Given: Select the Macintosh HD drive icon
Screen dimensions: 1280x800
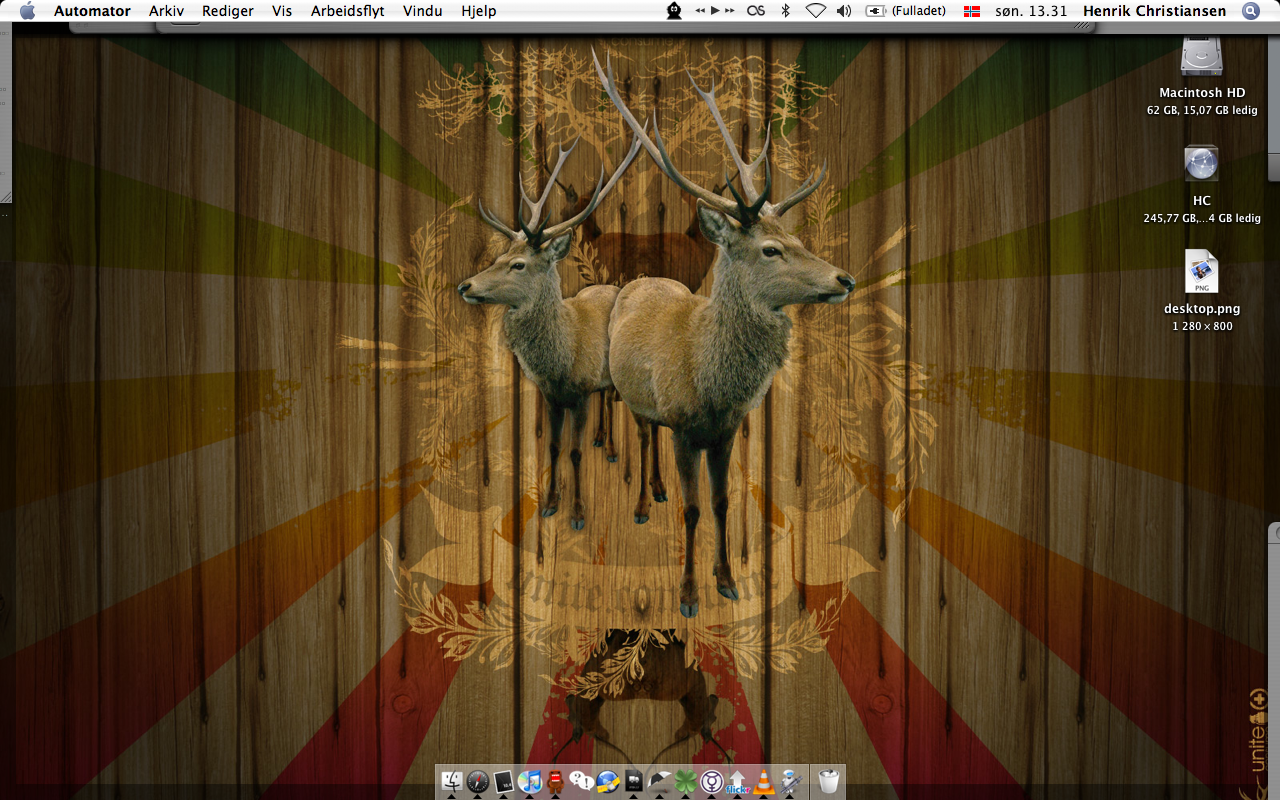Looking at the screenshot, I should (x=1201, y=56).
